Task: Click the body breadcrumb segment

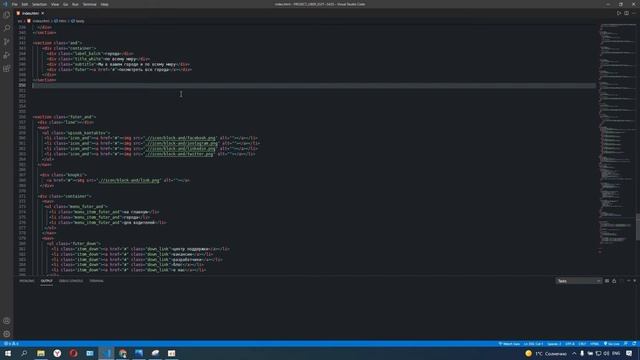Action: 78,21
